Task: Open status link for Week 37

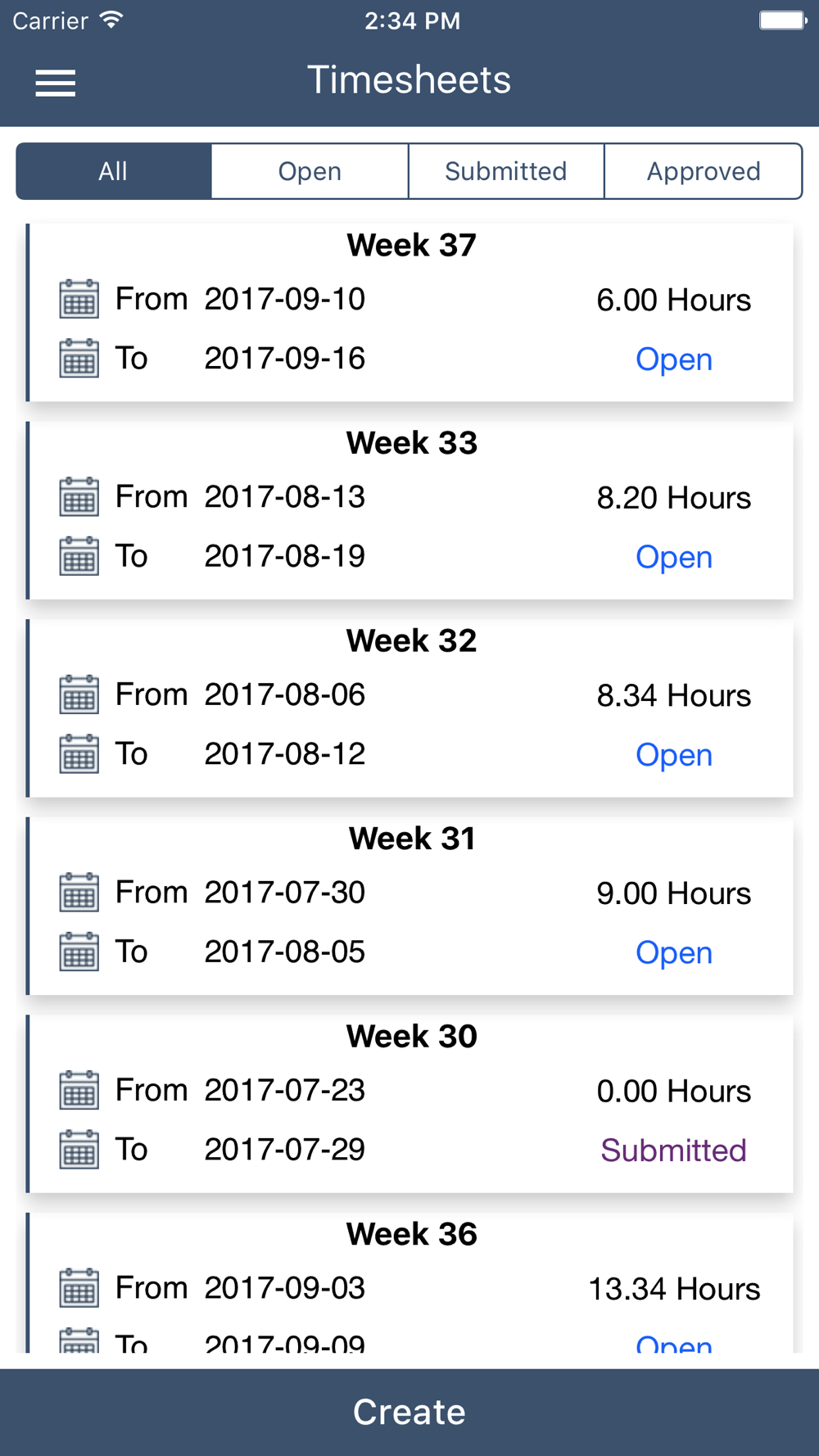Action: point(674,359)
